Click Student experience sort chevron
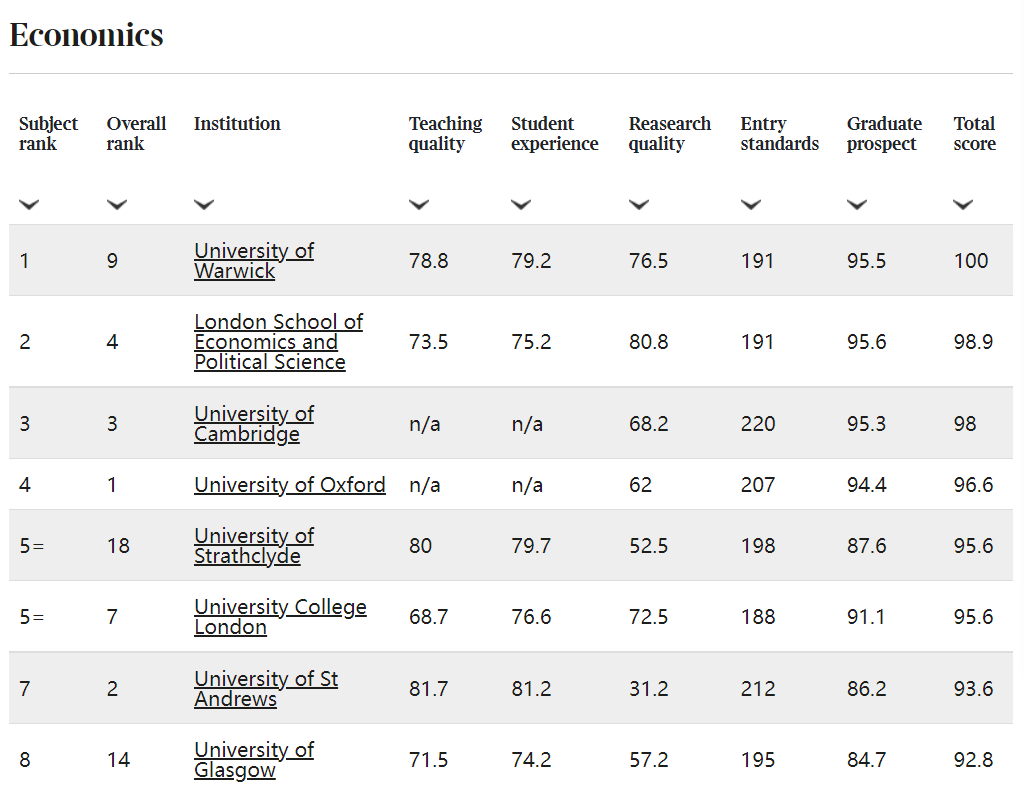Screen dimensions: 1024x787 pos(521,205)
